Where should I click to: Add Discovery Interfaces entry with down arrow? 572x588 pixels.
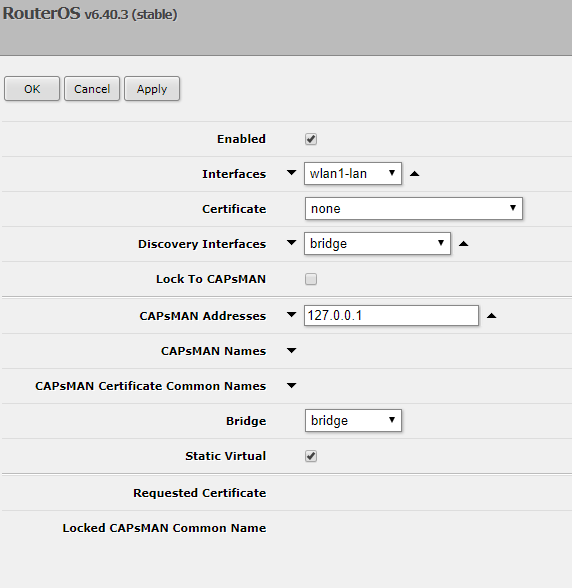[291, 243]
